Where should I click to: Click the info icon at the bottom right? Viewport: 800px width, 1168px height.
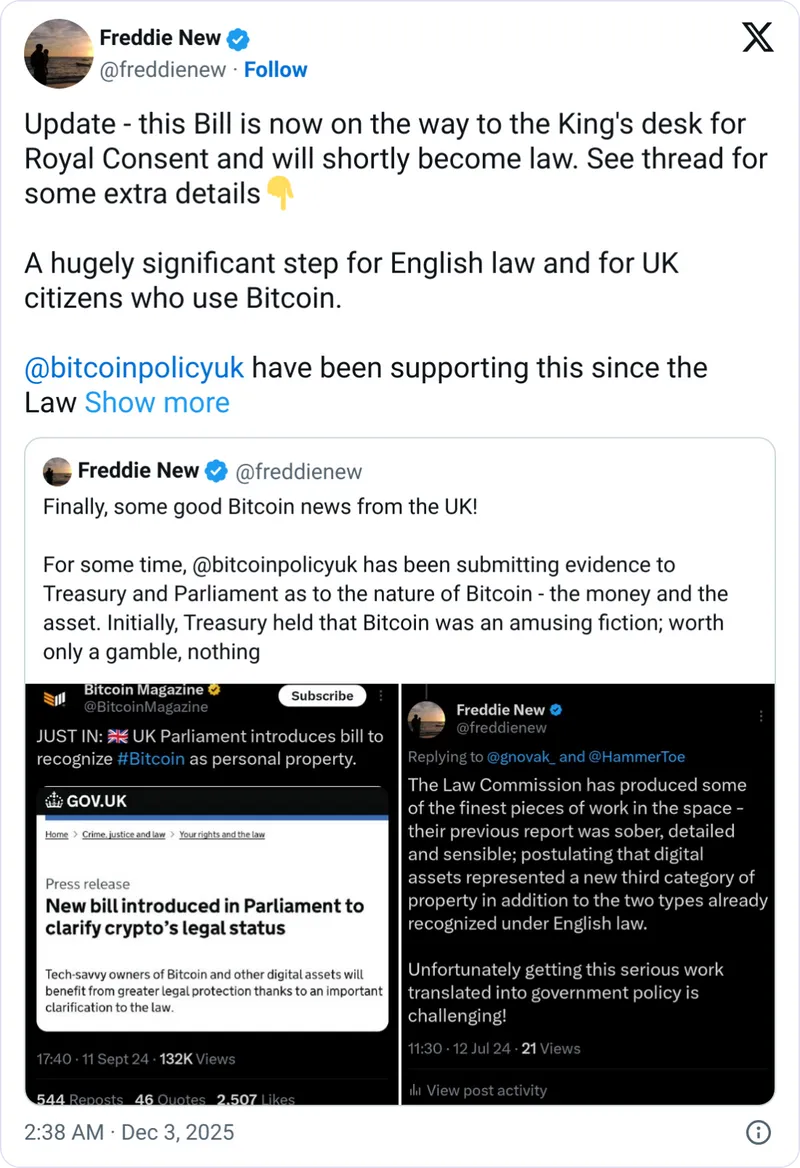click(x=758, y=1132)
